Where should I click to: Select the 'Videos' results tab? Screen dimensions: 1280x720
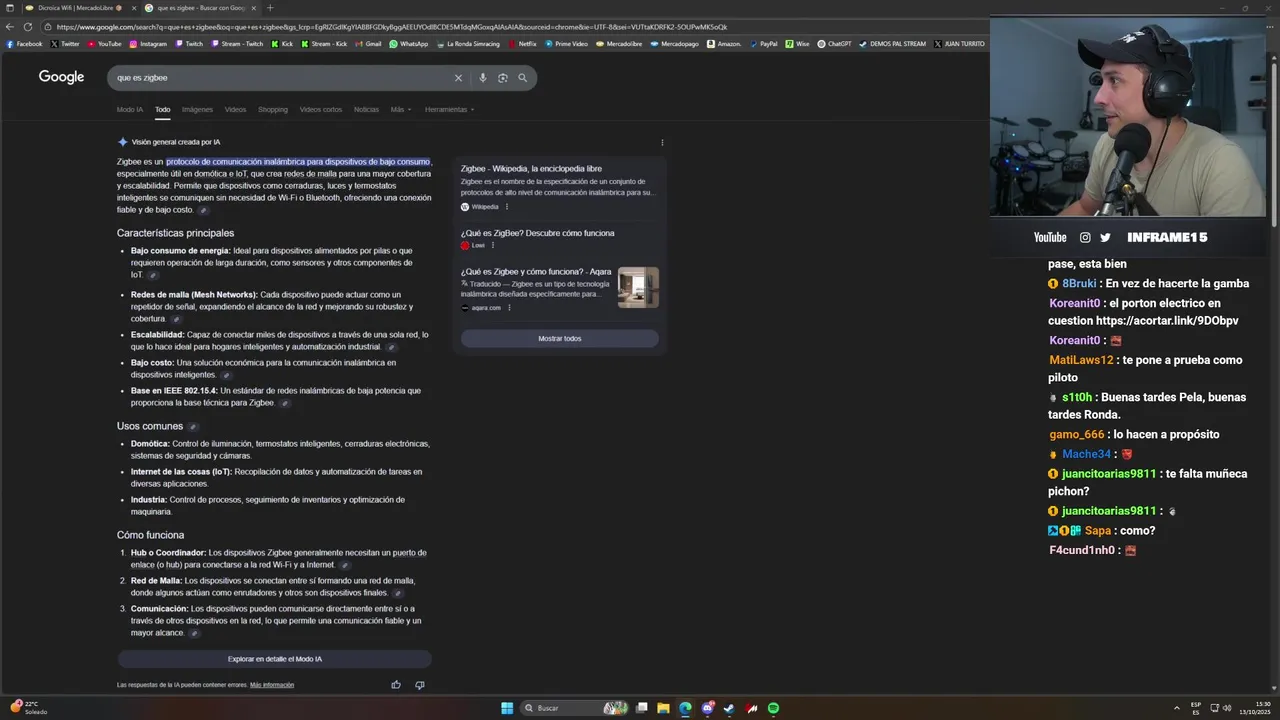pyautogui.click(x=235, y=109)
